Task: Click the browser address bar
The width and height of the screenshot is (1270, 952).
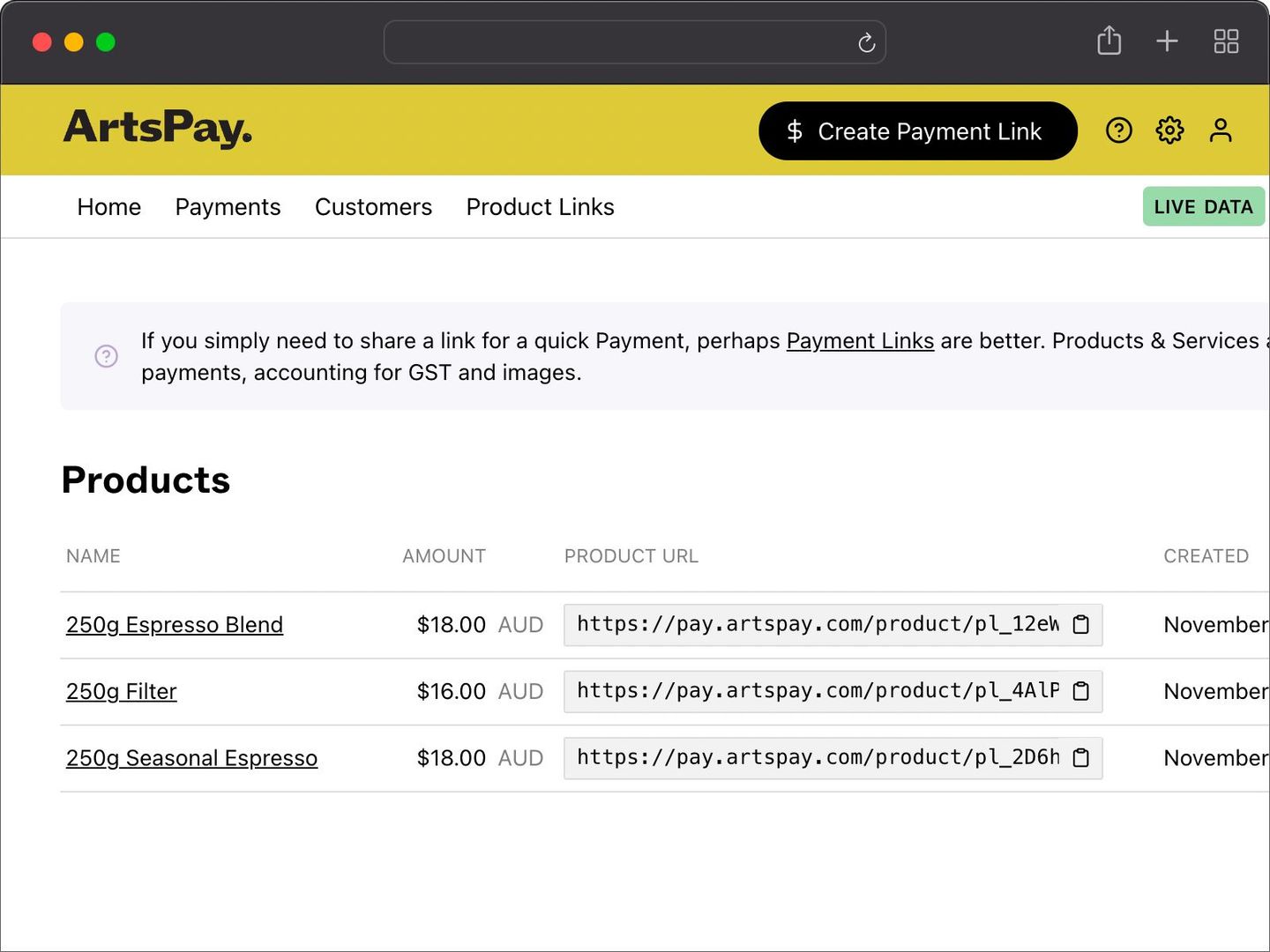Action: pos(634,42)
